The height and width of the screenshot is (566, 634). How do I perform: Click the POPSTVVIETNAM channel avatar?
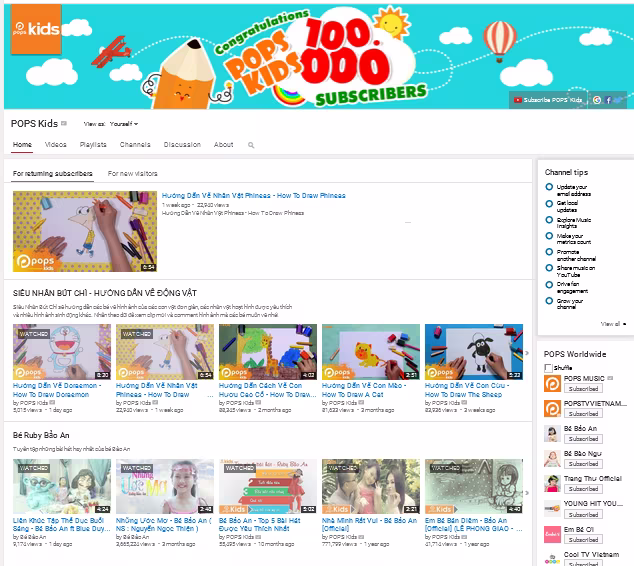pyautogui.click(x=552, y=409)
